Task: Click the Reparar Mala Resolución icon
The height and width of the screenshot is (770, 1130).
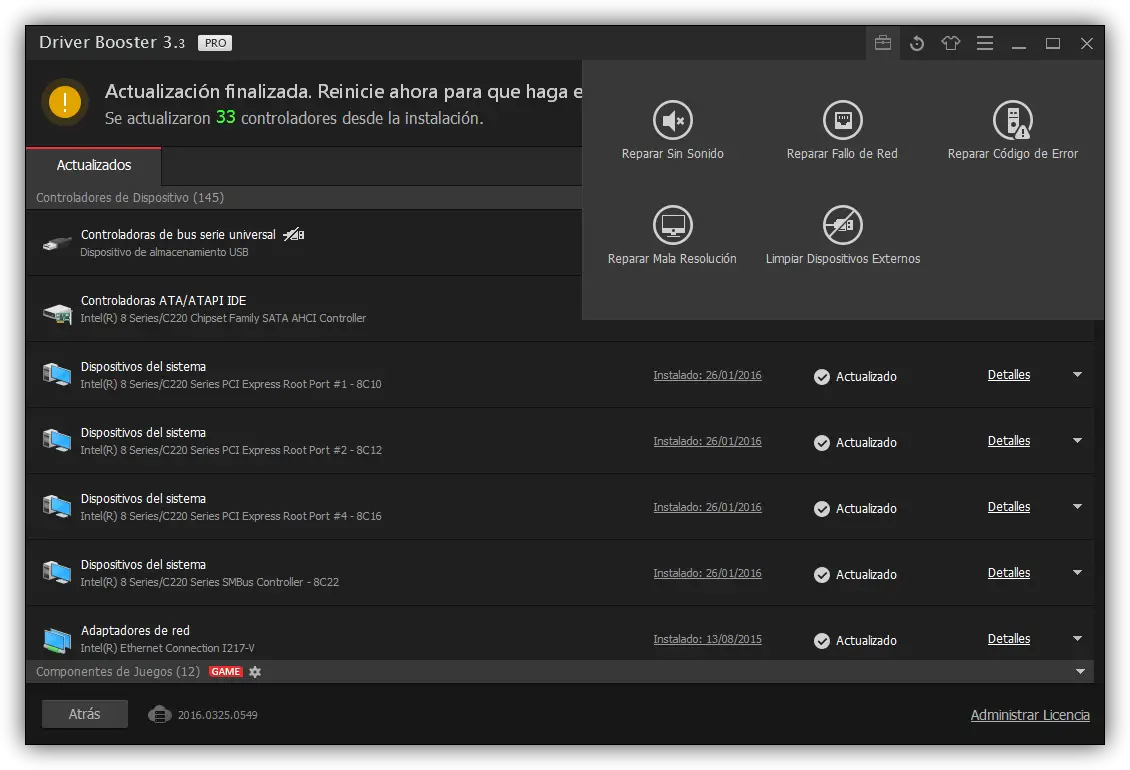Action: pyautogui.click(x=672, y=225)
